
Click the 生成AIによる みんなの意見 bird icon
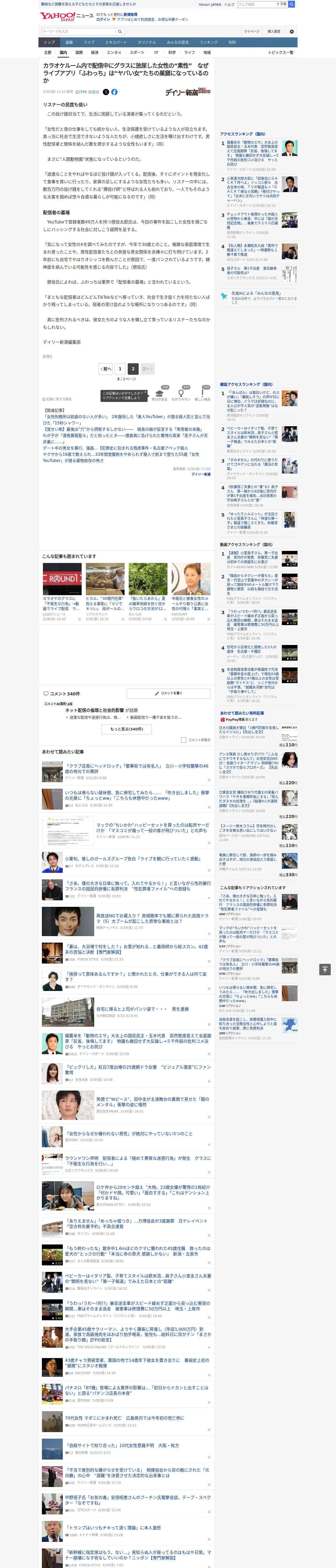coord(224,296)
